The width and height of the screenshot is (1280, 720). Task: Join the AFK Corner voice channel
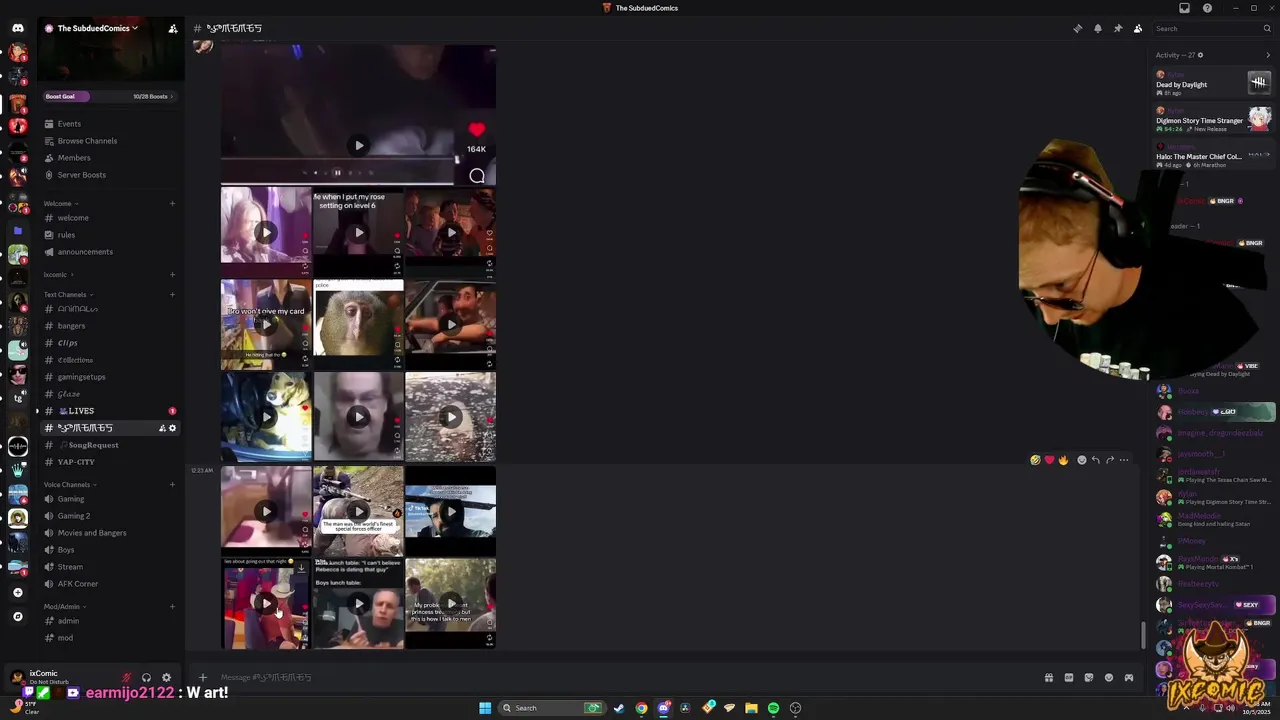coord(110,584)
